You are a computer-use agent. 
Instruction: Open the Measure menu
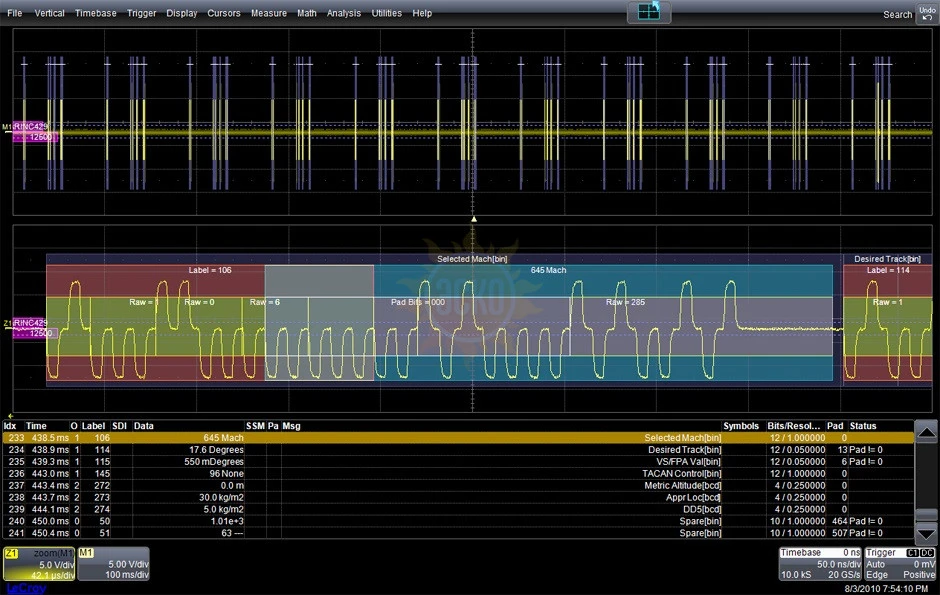coord(269,13)
